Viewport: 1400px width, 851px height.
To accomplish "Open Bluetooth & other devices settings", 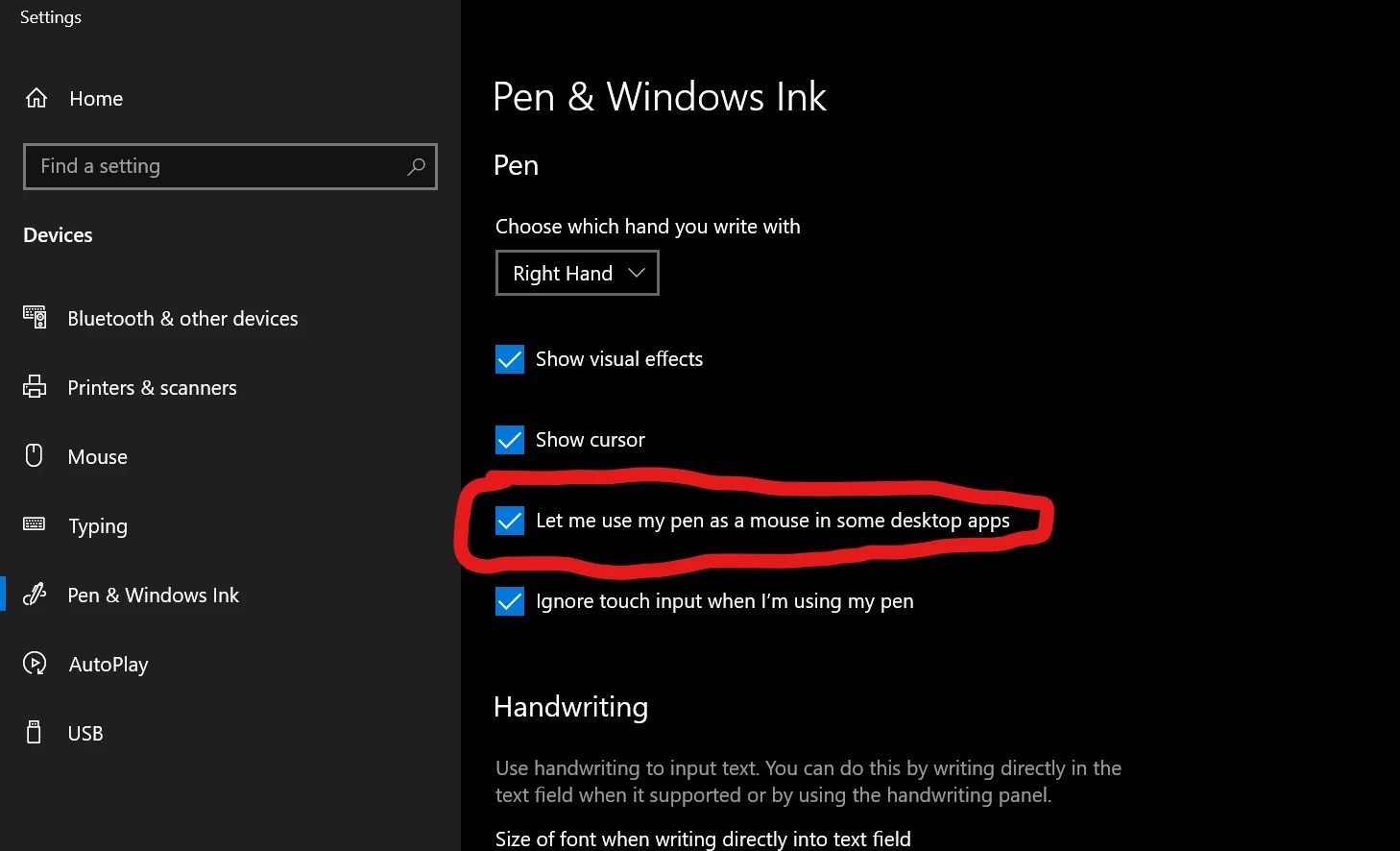I will pos(182,318).
